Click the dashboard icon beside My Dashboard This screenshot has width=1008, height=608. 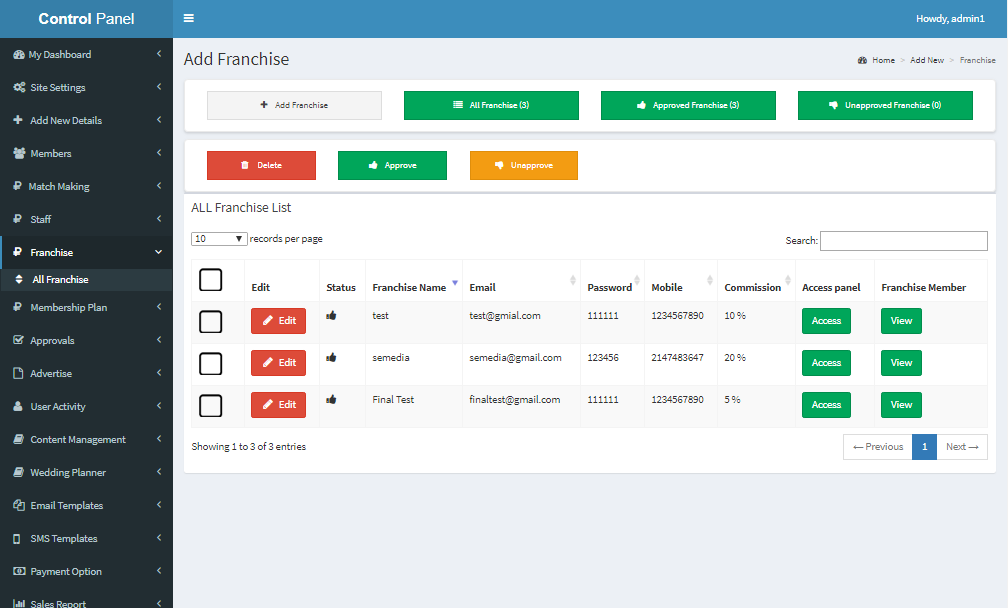point(19,55)
